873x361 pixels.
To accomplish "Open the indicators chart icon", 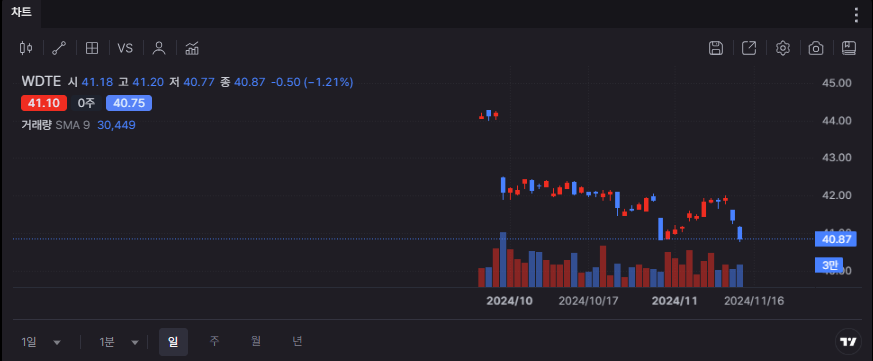I will click(192, 48).
